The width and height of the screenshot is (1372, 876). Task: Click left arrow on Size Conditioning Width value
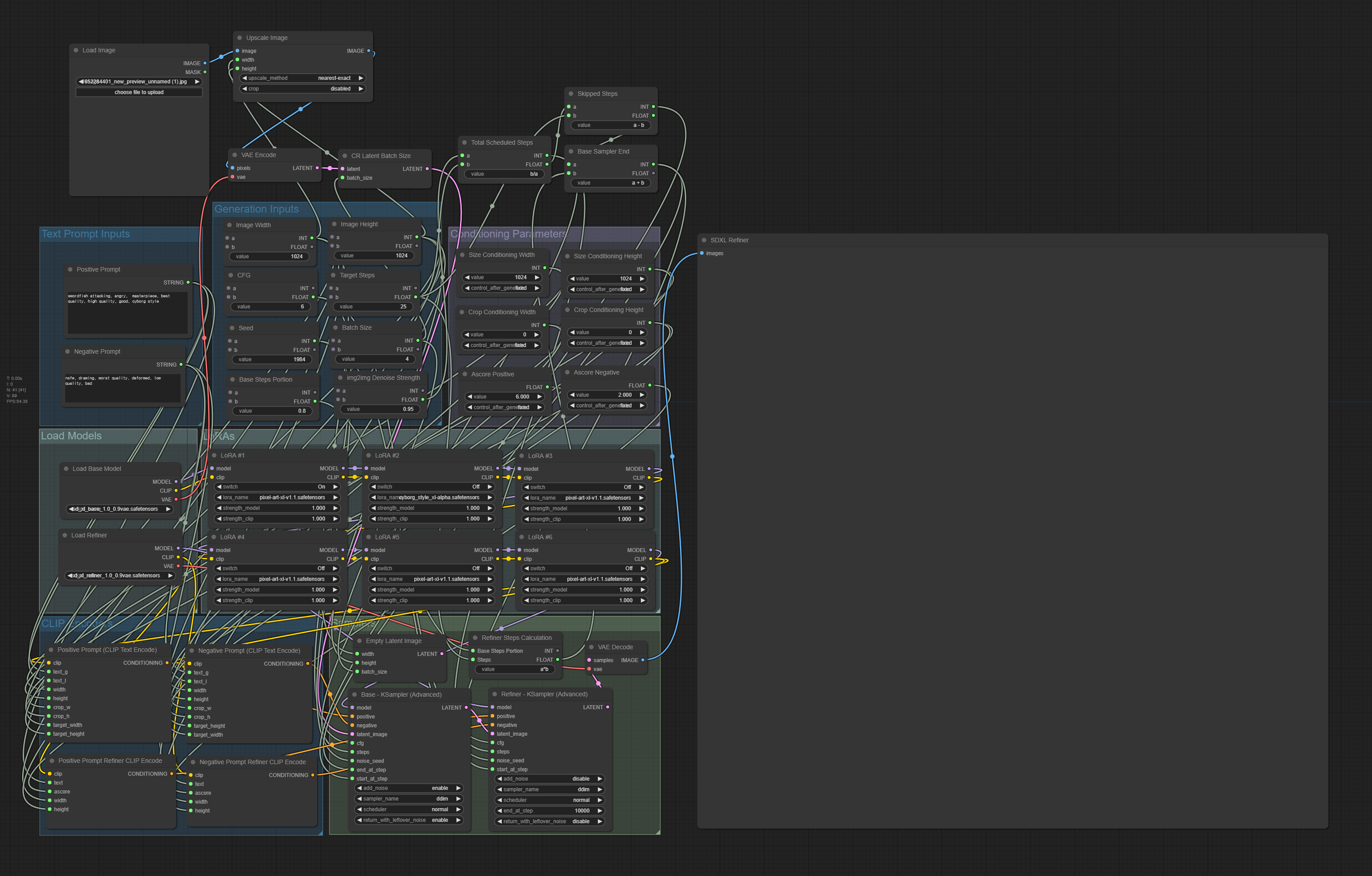coord(467,277)
